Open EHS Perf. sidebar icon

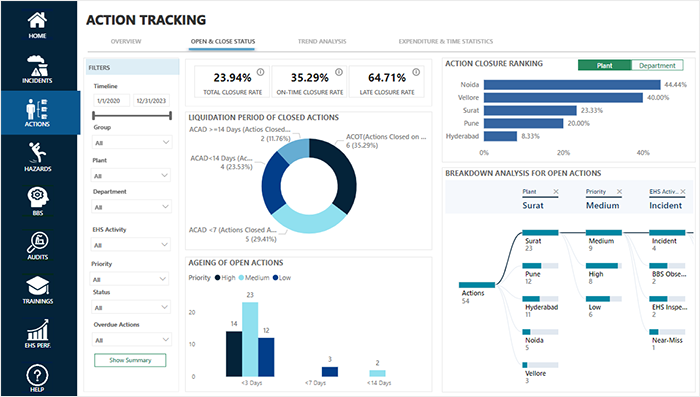click(x=38, y=334)
